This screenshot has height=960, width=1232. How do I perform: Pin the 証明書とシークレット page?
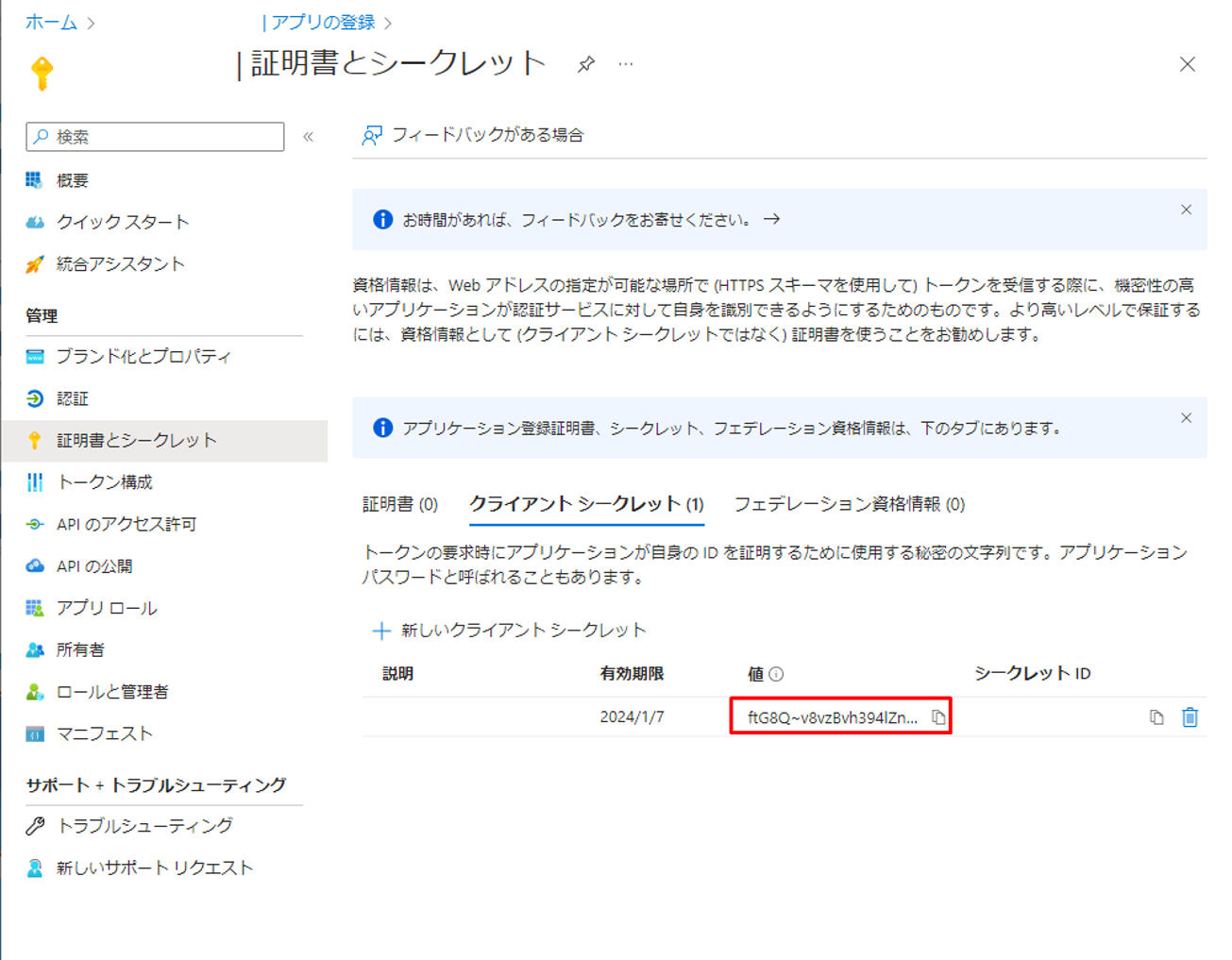coord(586,64)
